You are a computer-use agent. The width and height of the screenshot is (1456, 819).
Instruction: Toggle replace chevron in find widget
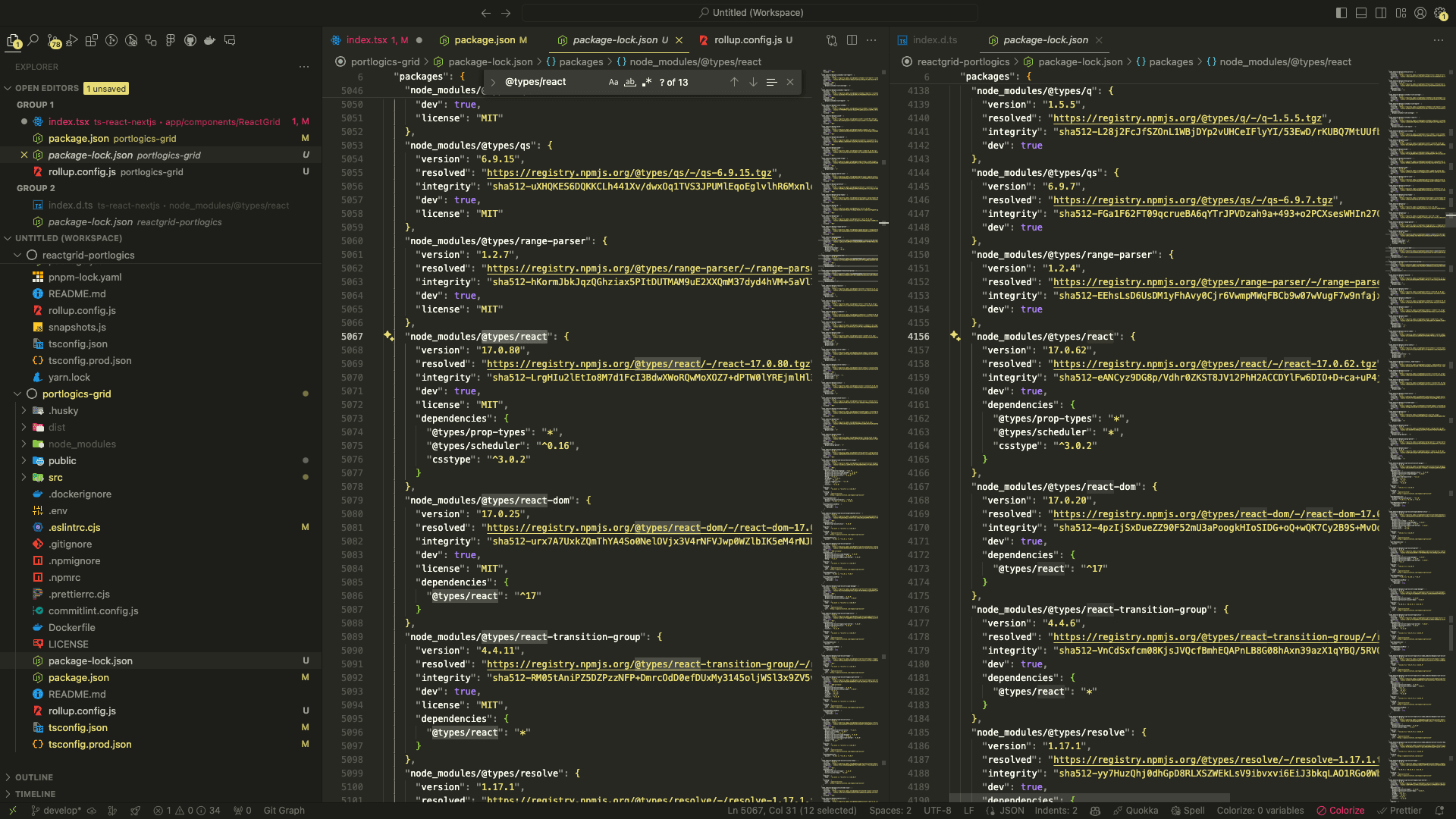pyautogui.click(x=493, y=82)
